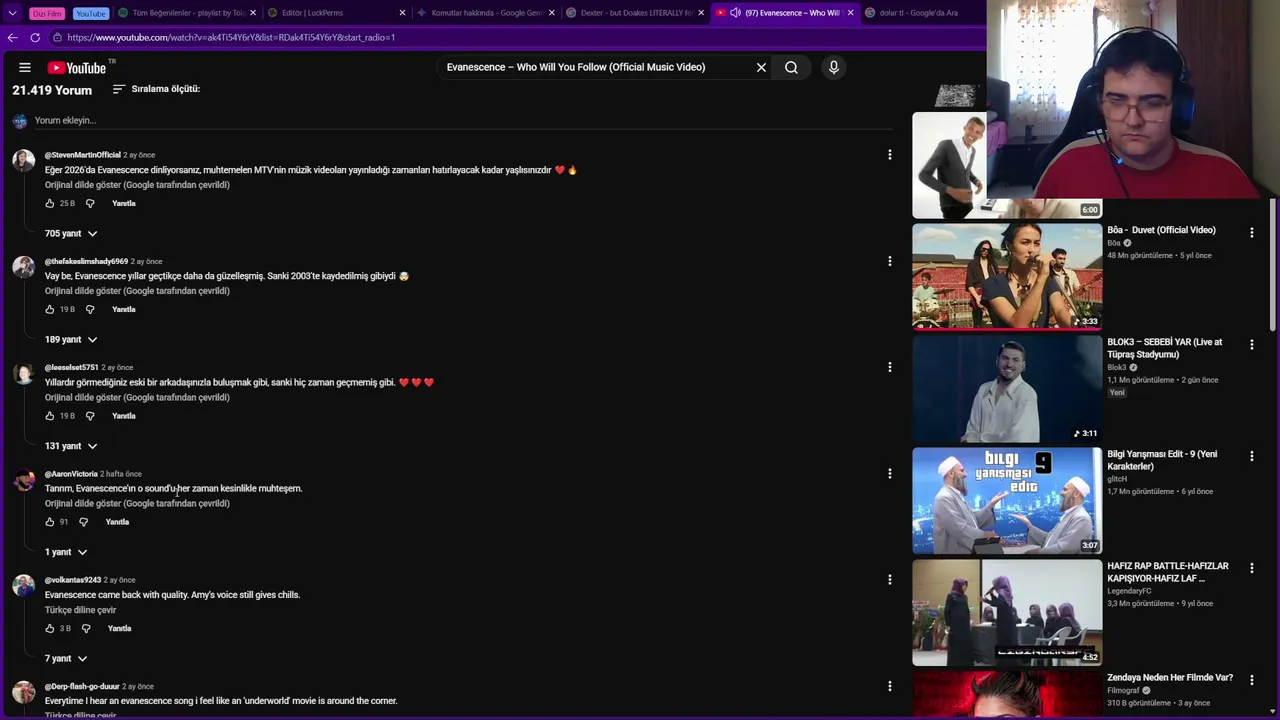The width and height of the screenshot is (1280, 720).
Task: Open the YouTube hamburger guide menu
Action: [25, 68]
